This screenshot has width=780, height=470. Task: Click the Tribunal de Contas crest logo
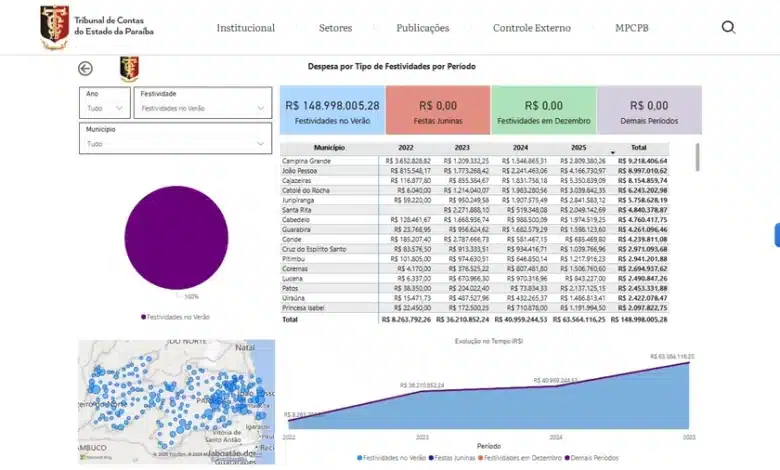pos(54,27)
